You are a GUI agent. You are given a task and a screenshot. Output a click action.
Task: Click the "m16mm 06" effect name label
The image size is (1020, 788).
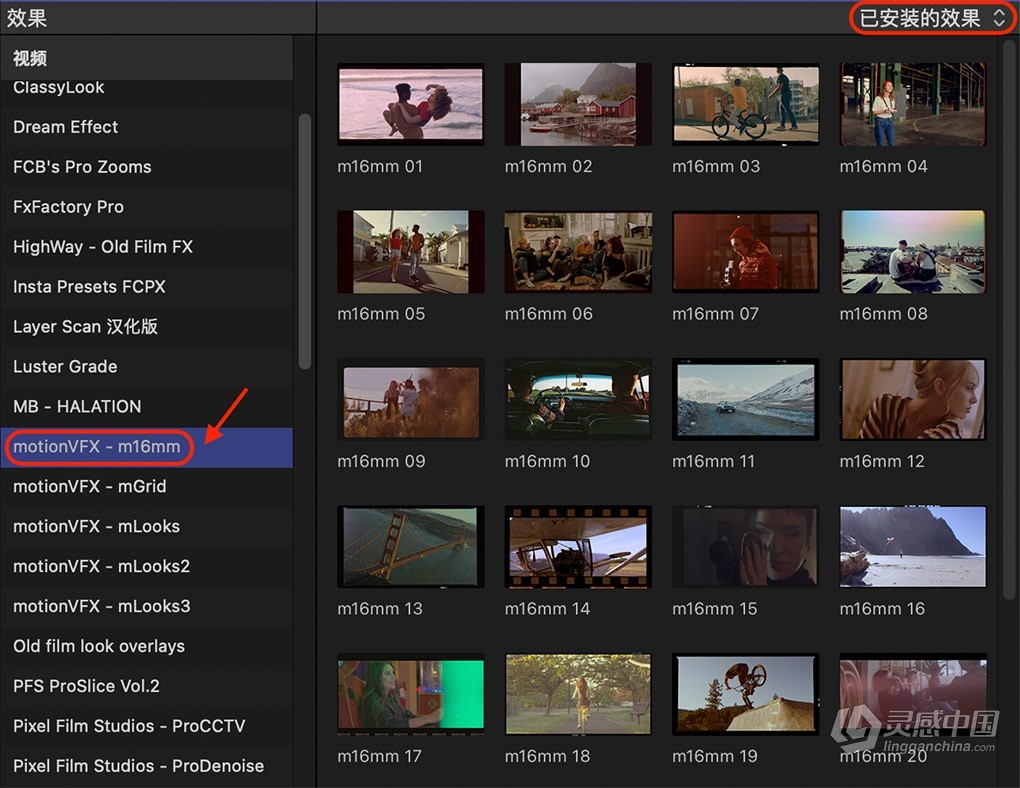tap(548, 314)
